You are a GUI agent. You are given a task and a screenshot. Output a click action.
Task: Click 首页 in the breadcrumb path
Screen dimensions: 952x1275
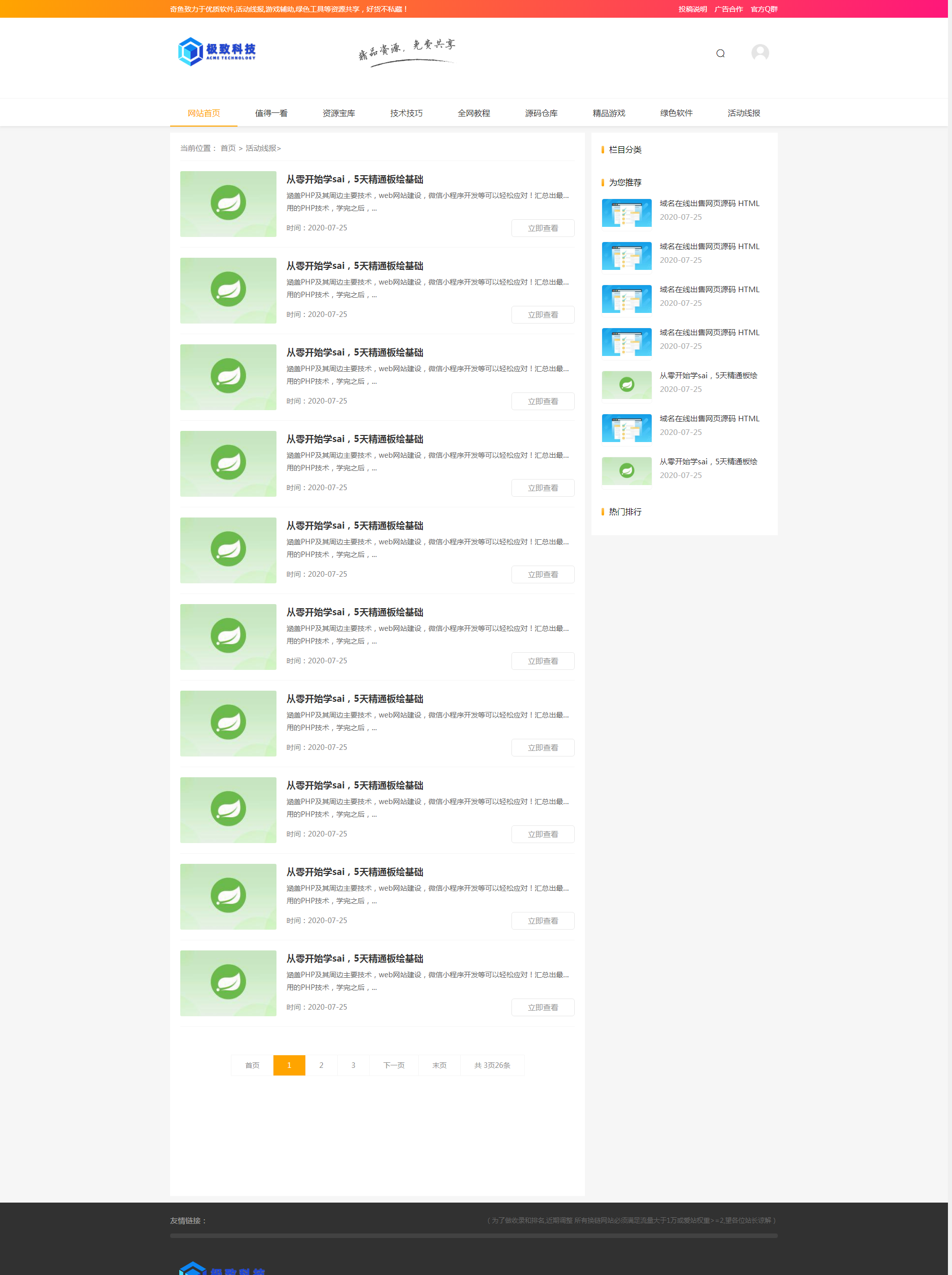tap(228, 148)
